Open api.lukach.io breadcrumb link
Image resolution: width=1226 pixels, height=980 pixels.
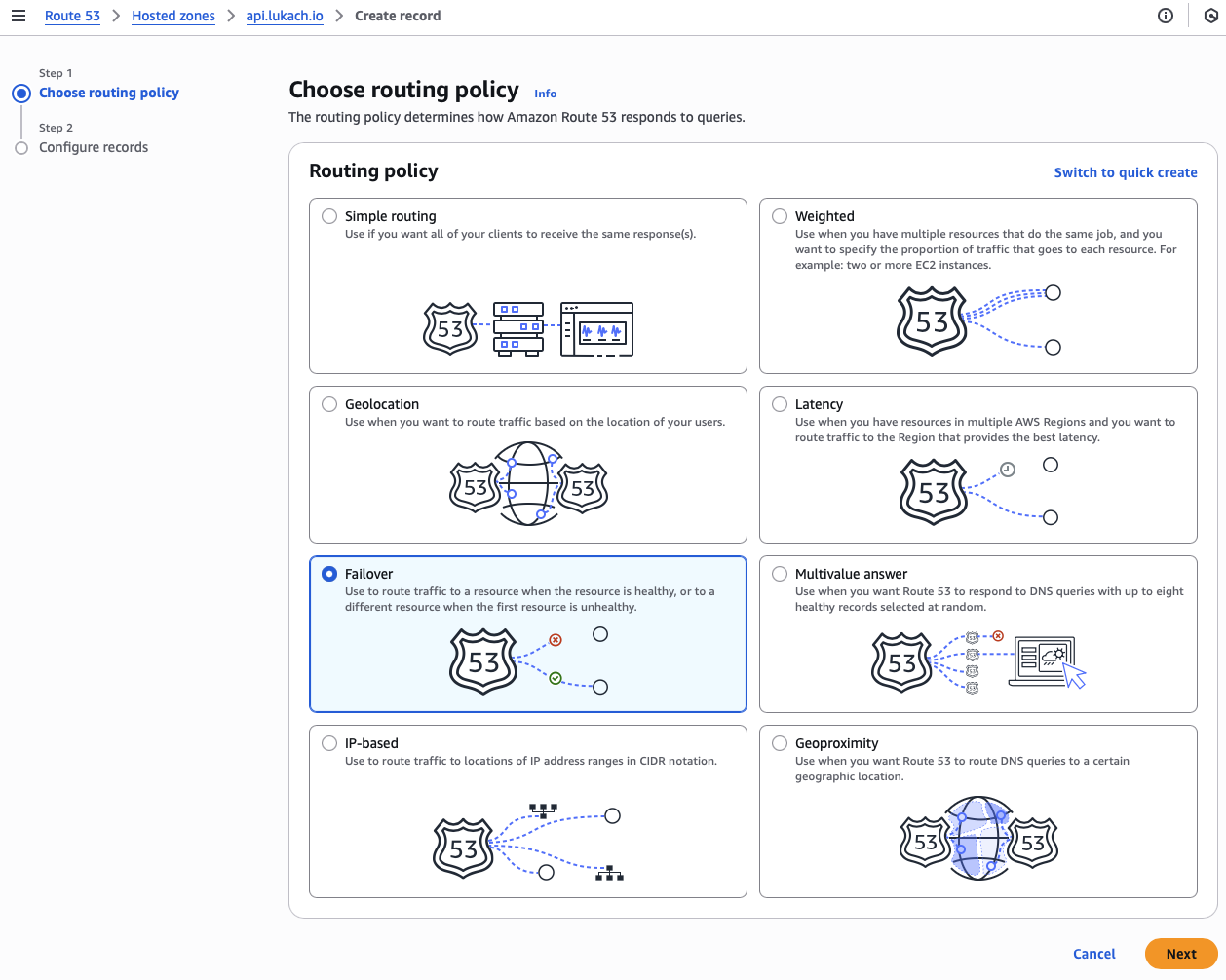tap(285, 16)
